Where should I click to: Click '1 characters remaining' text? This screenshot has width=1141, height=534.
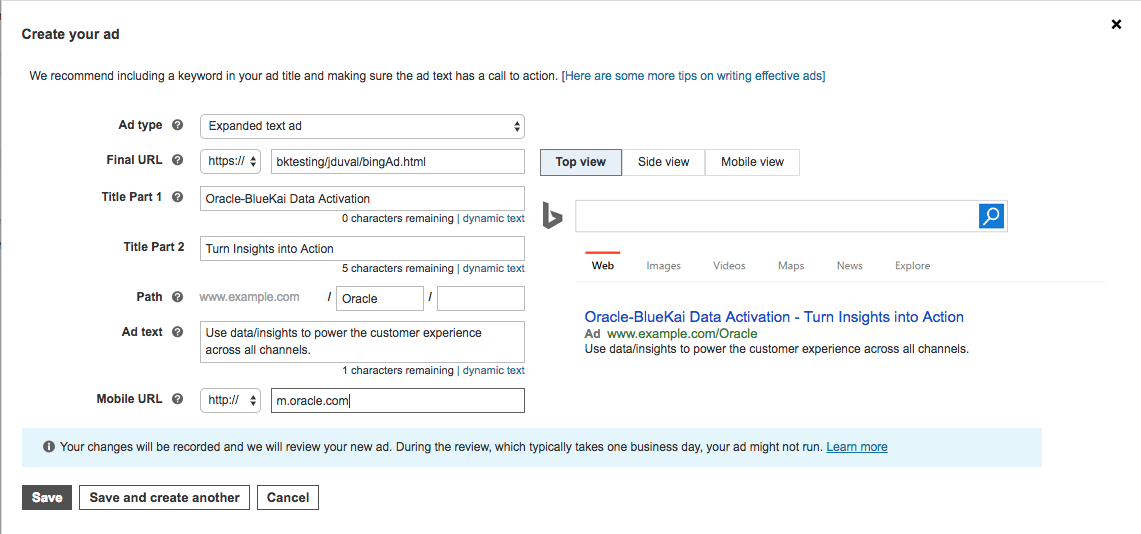pos(397,370)
